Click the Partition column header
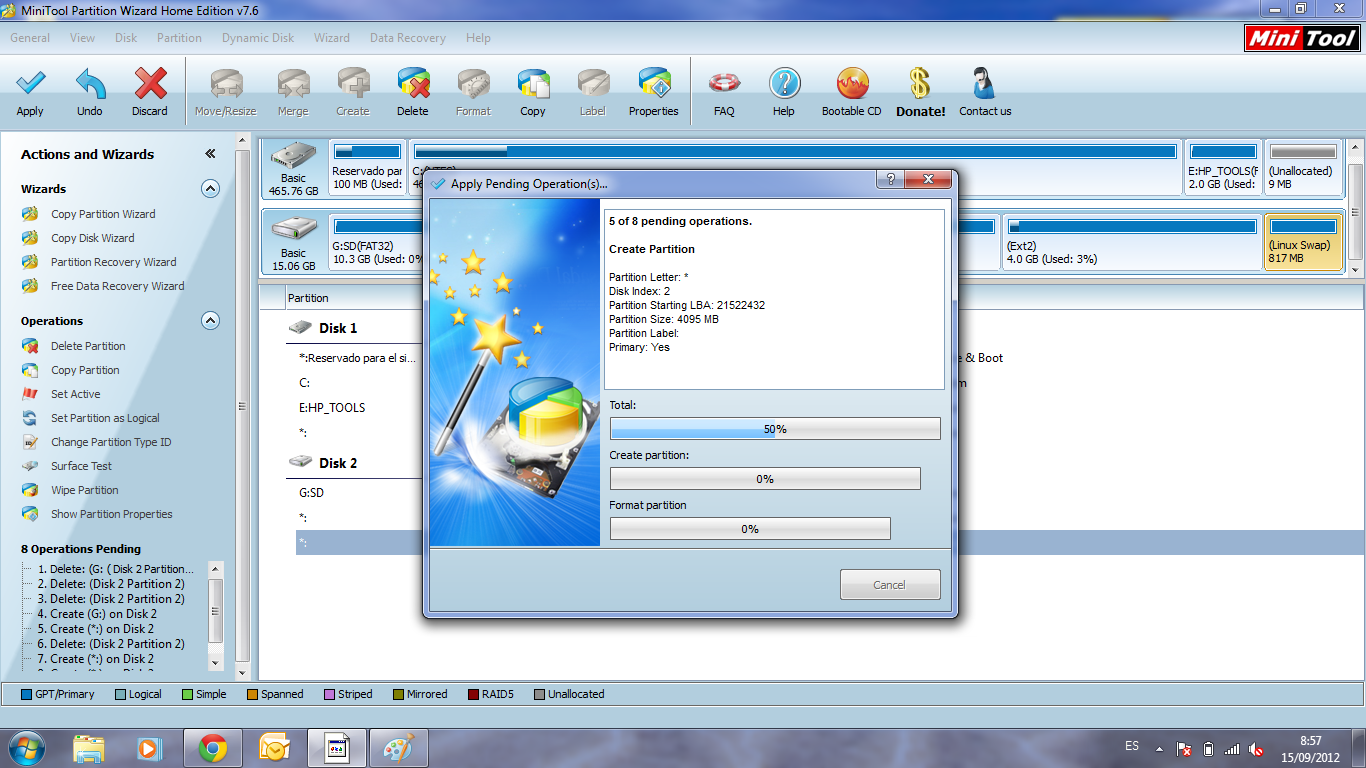The image size is (1366, 768). coord(308,298)
